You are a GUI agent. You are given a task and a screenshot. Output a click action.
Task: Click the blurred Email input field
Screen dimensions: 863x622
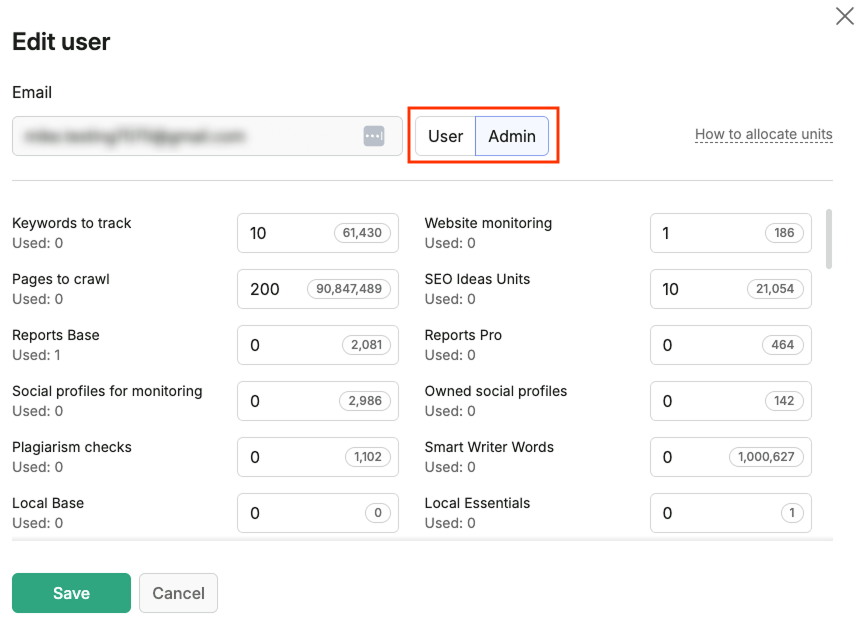tap(207, 136)
